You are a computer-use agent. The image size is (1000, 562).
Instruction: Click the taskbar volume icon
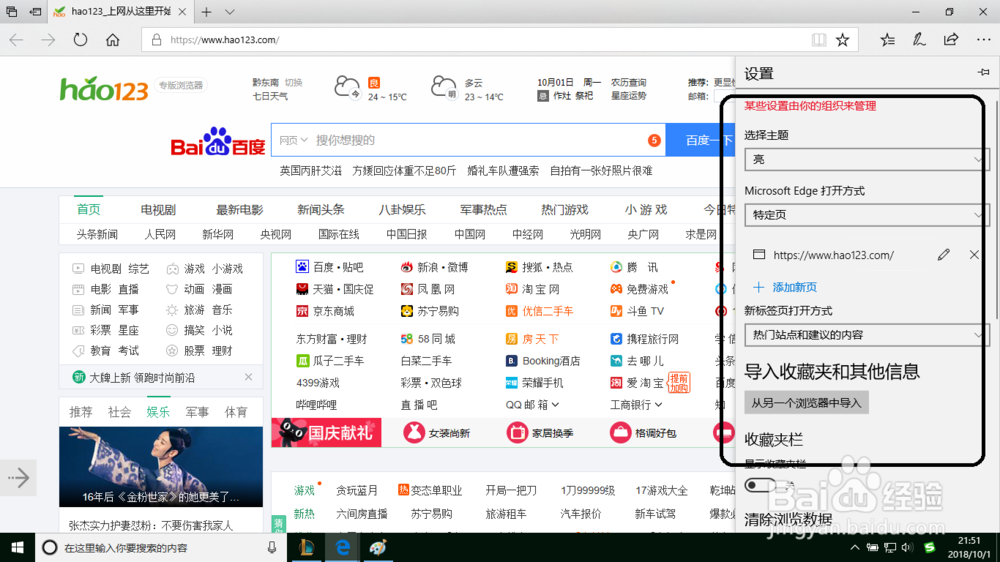(x=908, y=547)
